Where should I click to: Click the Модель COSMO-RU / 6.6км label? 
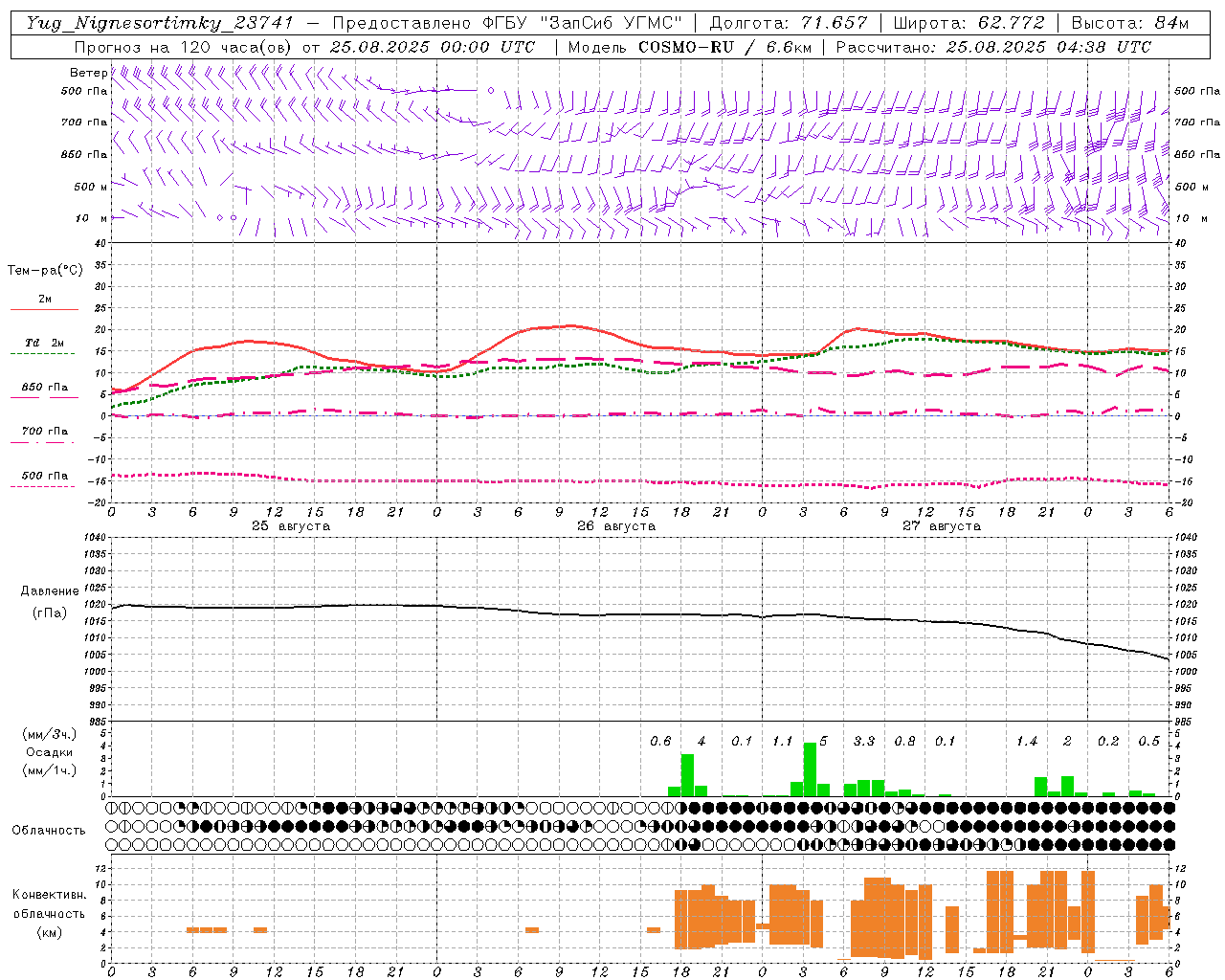coord(690,47)
